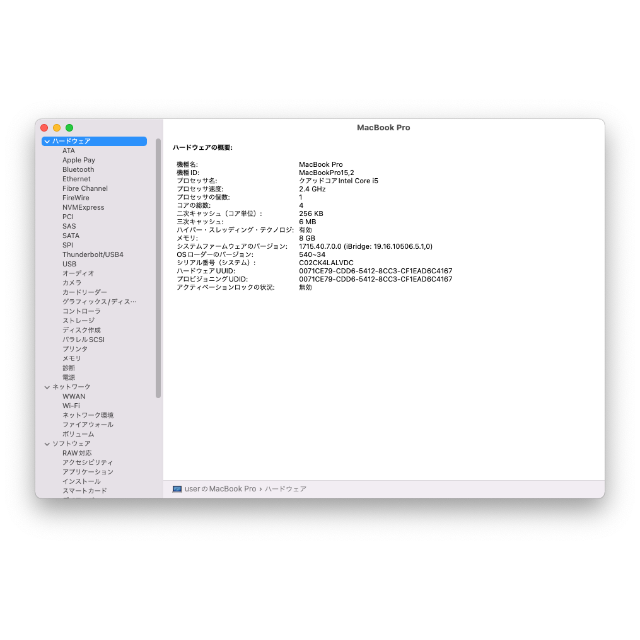The width and height of the screenshot is (640, 640).
Task: Click the memory value 8 GB
Action: coord(307,238)
